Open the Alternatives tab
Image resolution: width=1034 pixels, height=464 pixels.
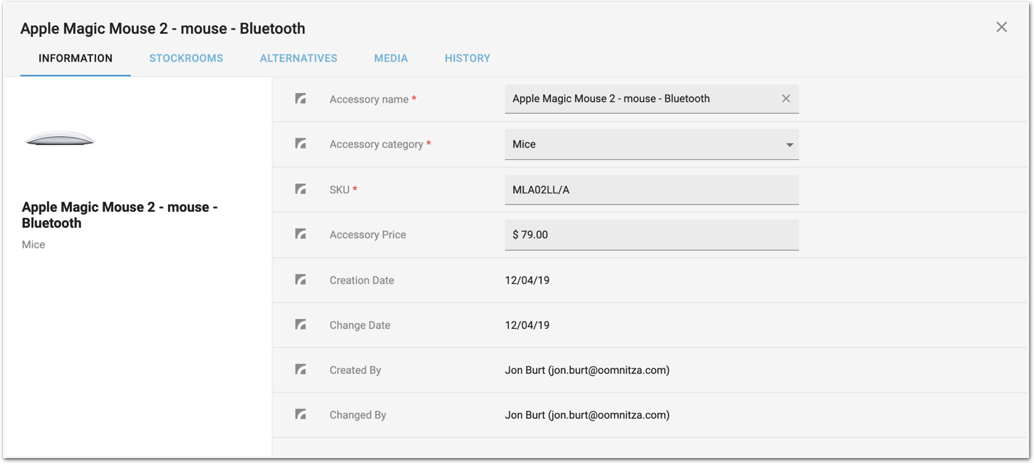[298, 58]
